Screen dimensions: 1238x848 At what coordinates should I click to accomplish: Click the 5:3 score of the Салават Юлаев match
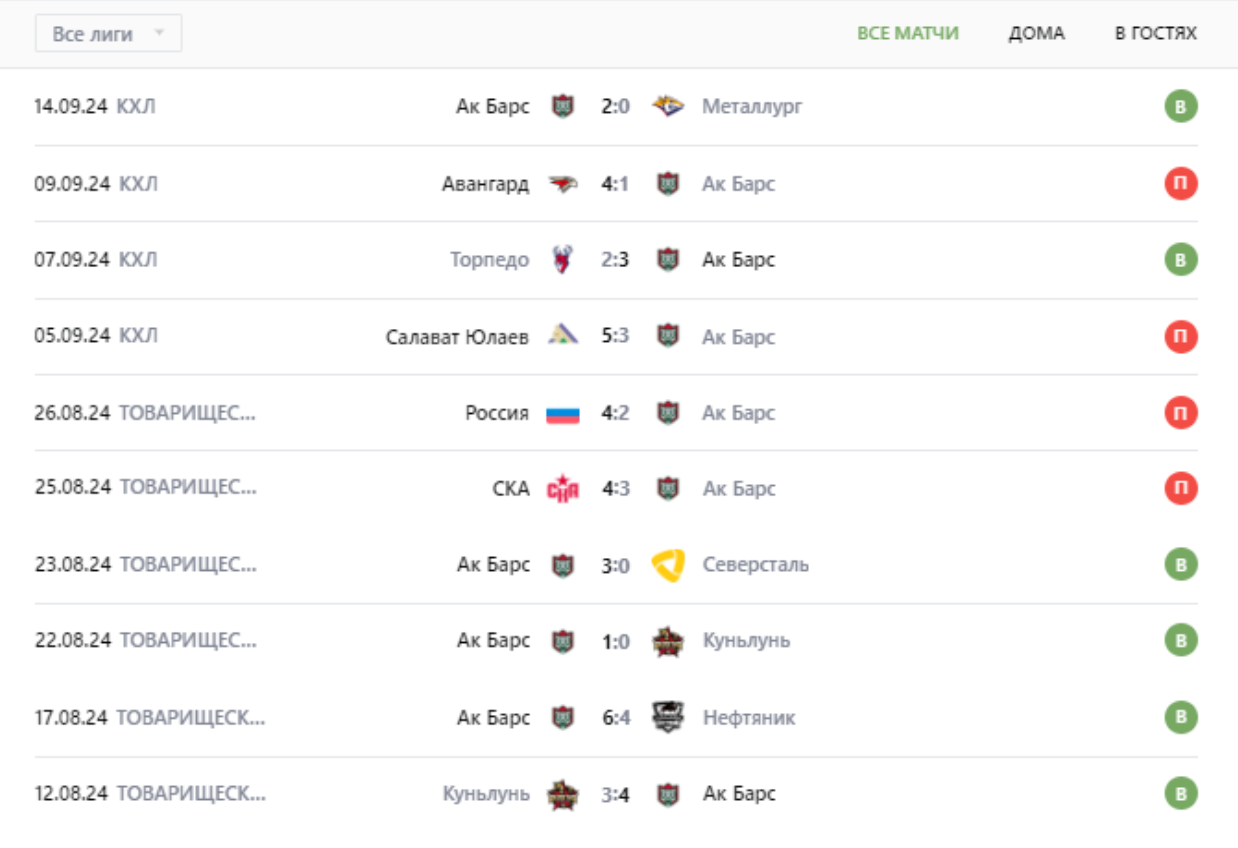615,337
